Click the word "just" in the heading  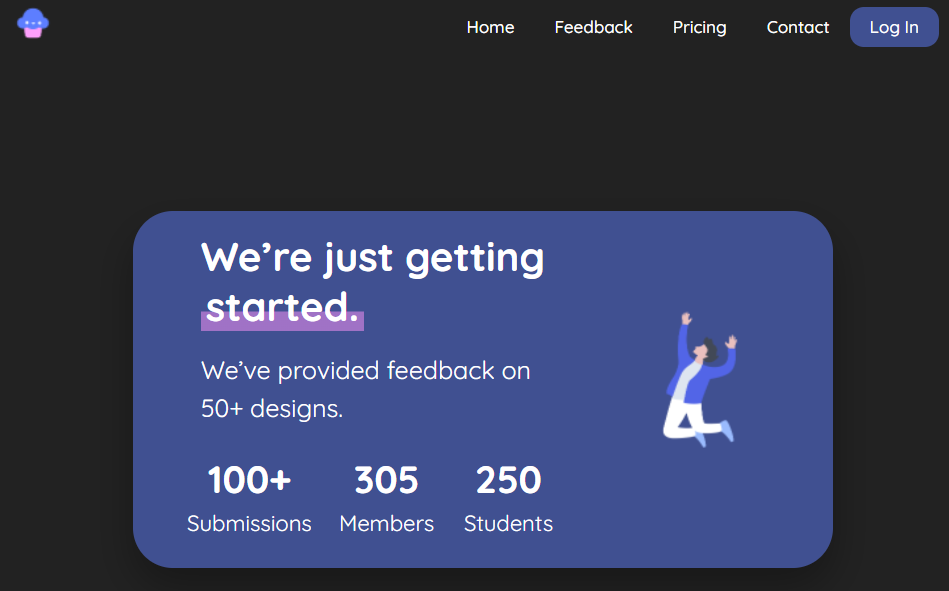coord(358,258)
